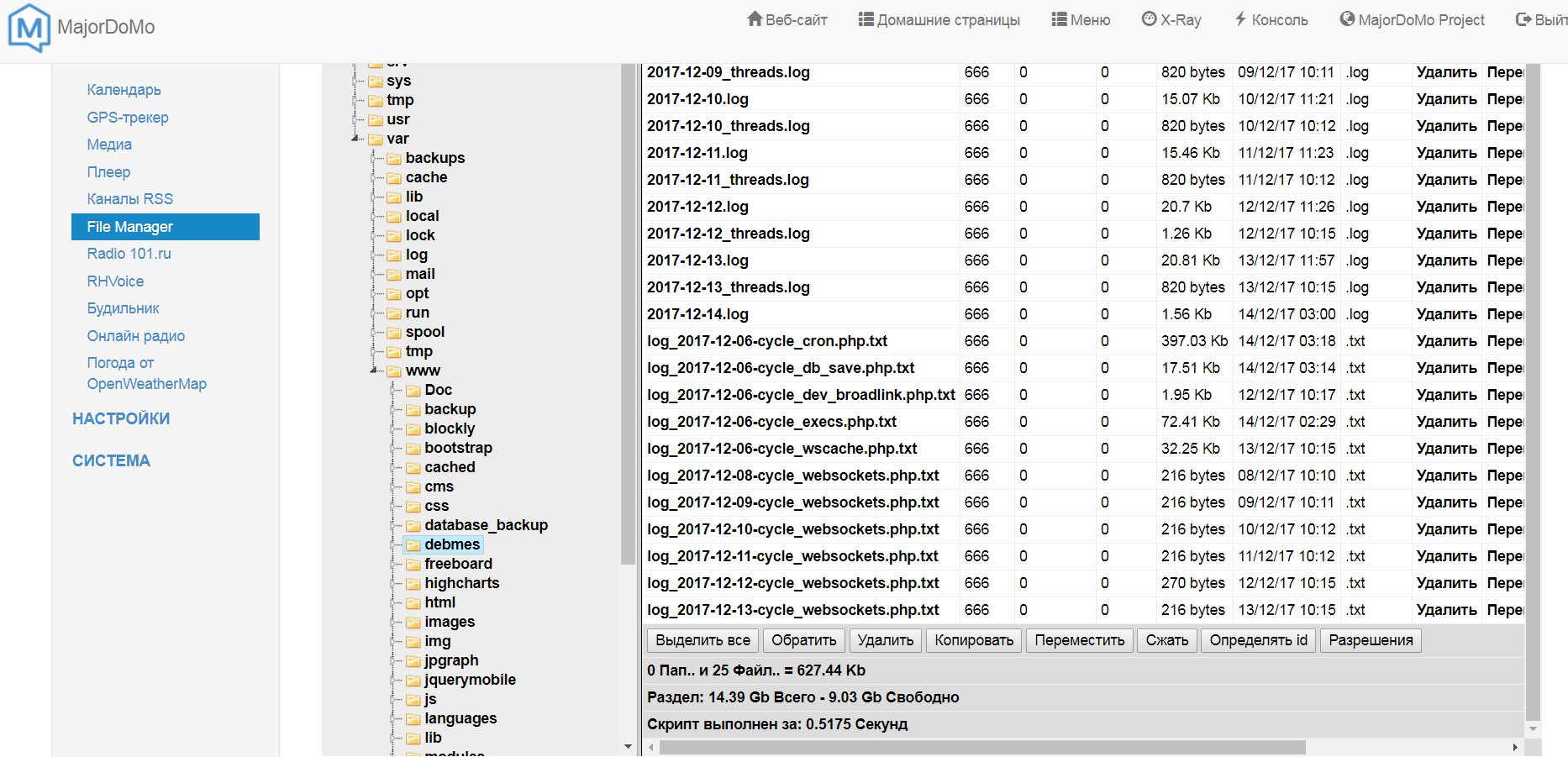Expand the bootstrap folder node
1568x757 pixels.
click(x=393, y=449)
